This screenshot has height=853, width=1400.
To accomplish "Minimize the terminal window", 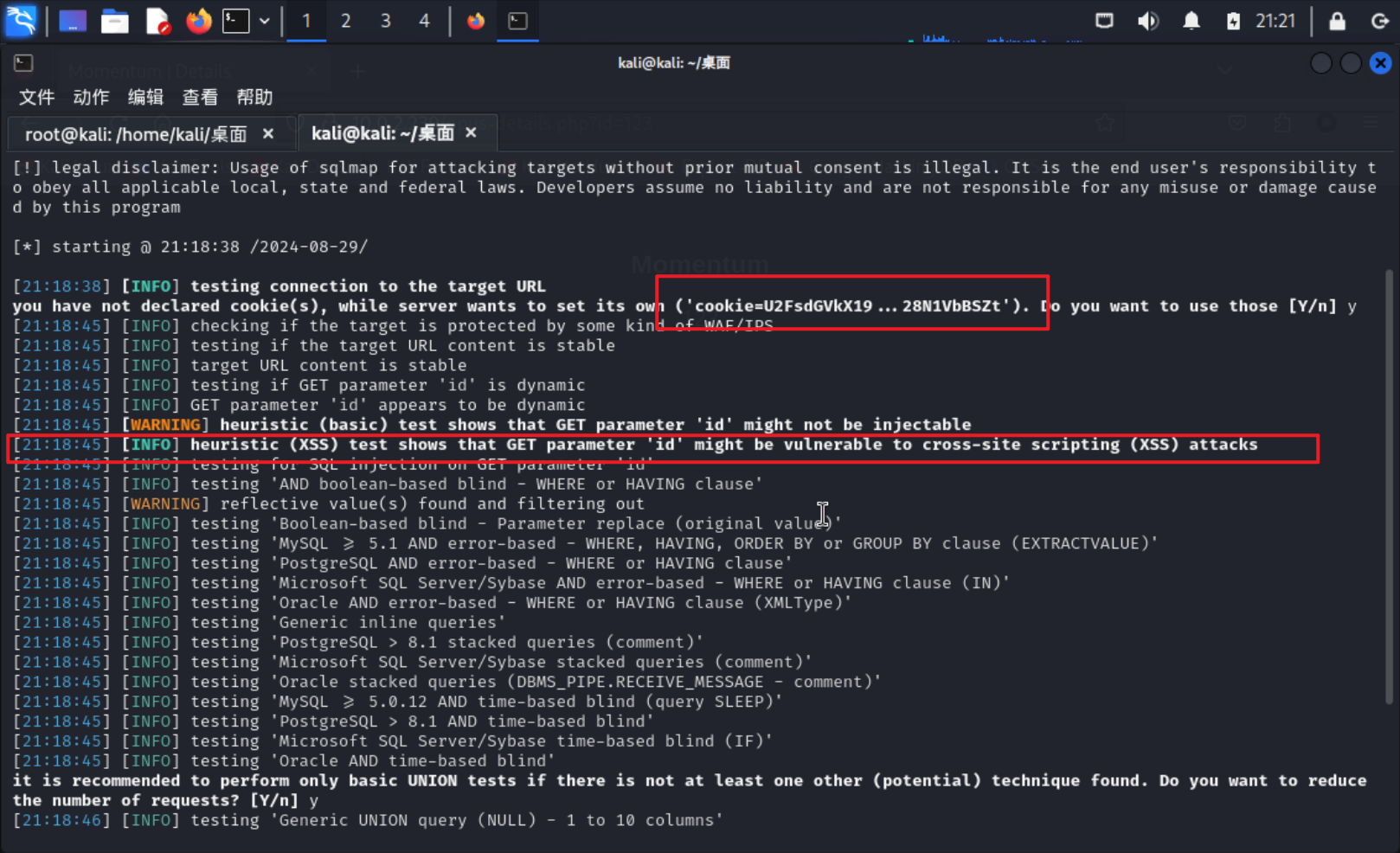I will (x=1321, y=63).
